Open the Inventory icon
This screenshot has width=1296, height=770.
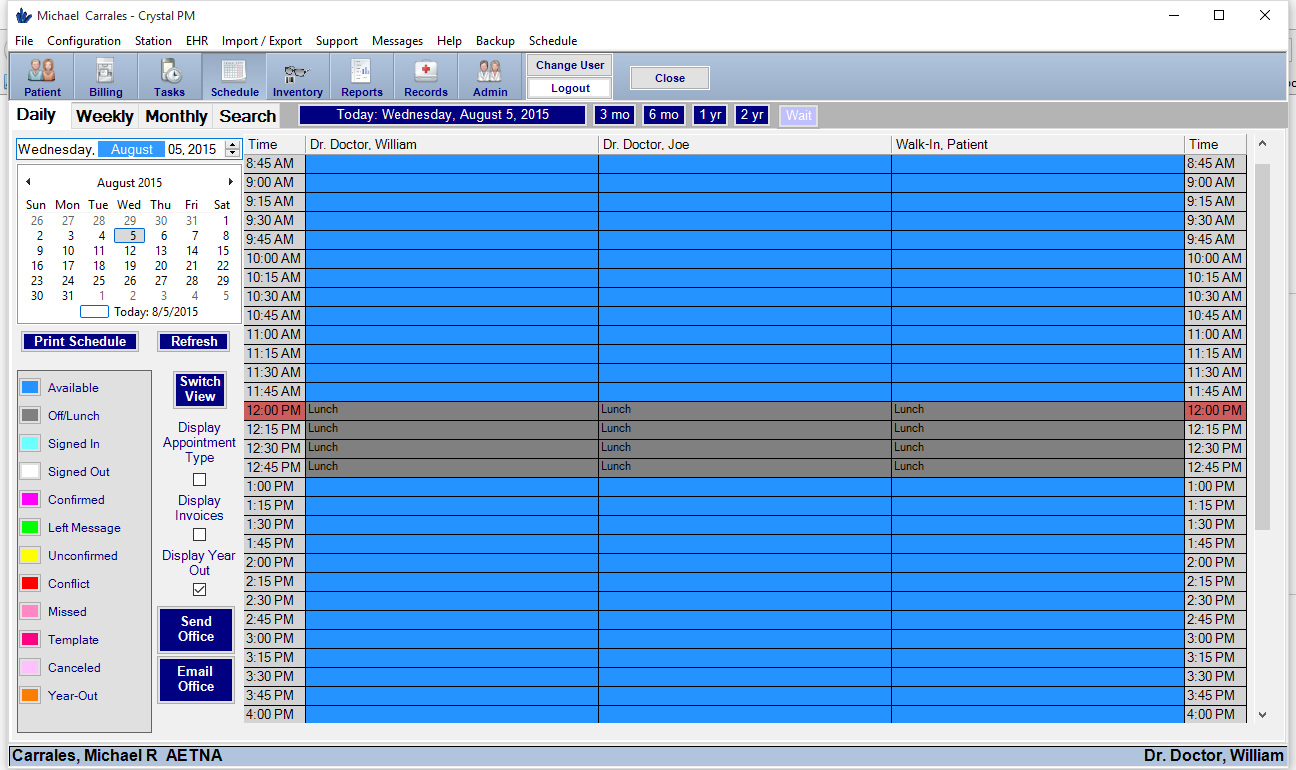click(297, 76)
